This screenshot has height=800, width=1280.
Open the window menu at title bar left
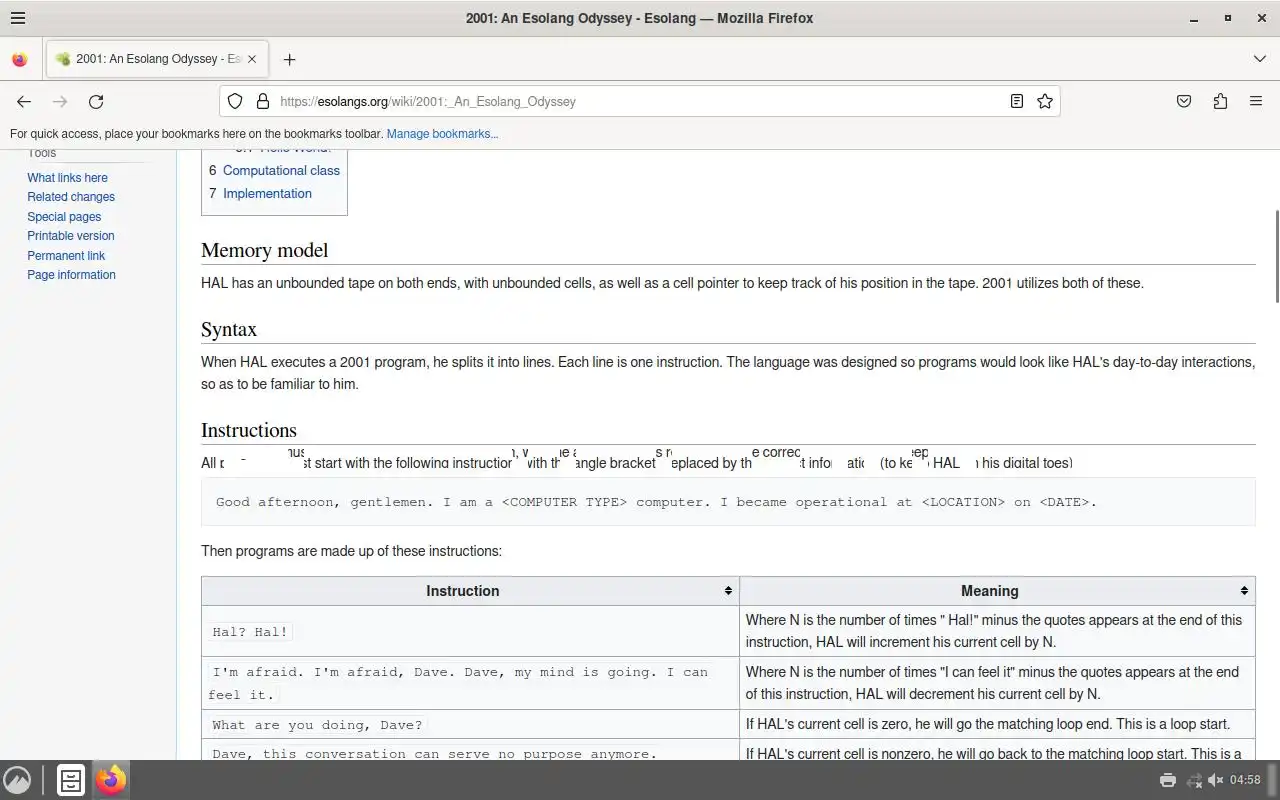pyautogui.click(x=18, y=18)
